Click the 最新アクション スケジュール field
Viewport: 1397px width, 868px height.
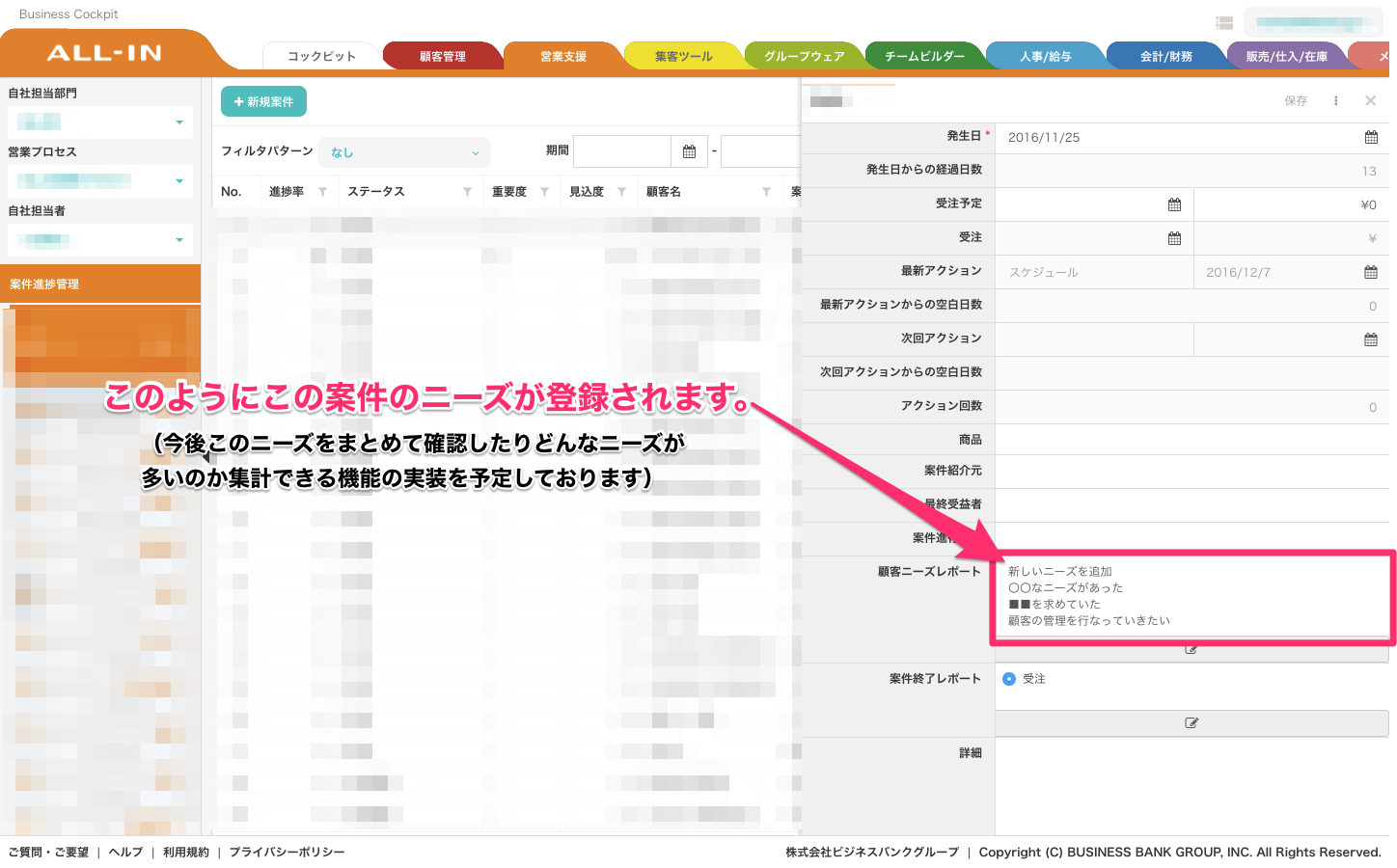(x=1094, y=272)
